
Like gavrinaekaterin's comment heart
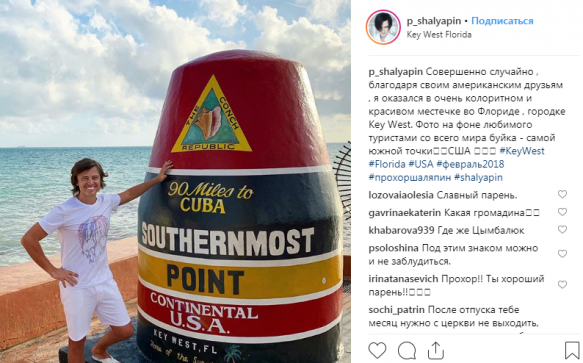click(562, 212)
